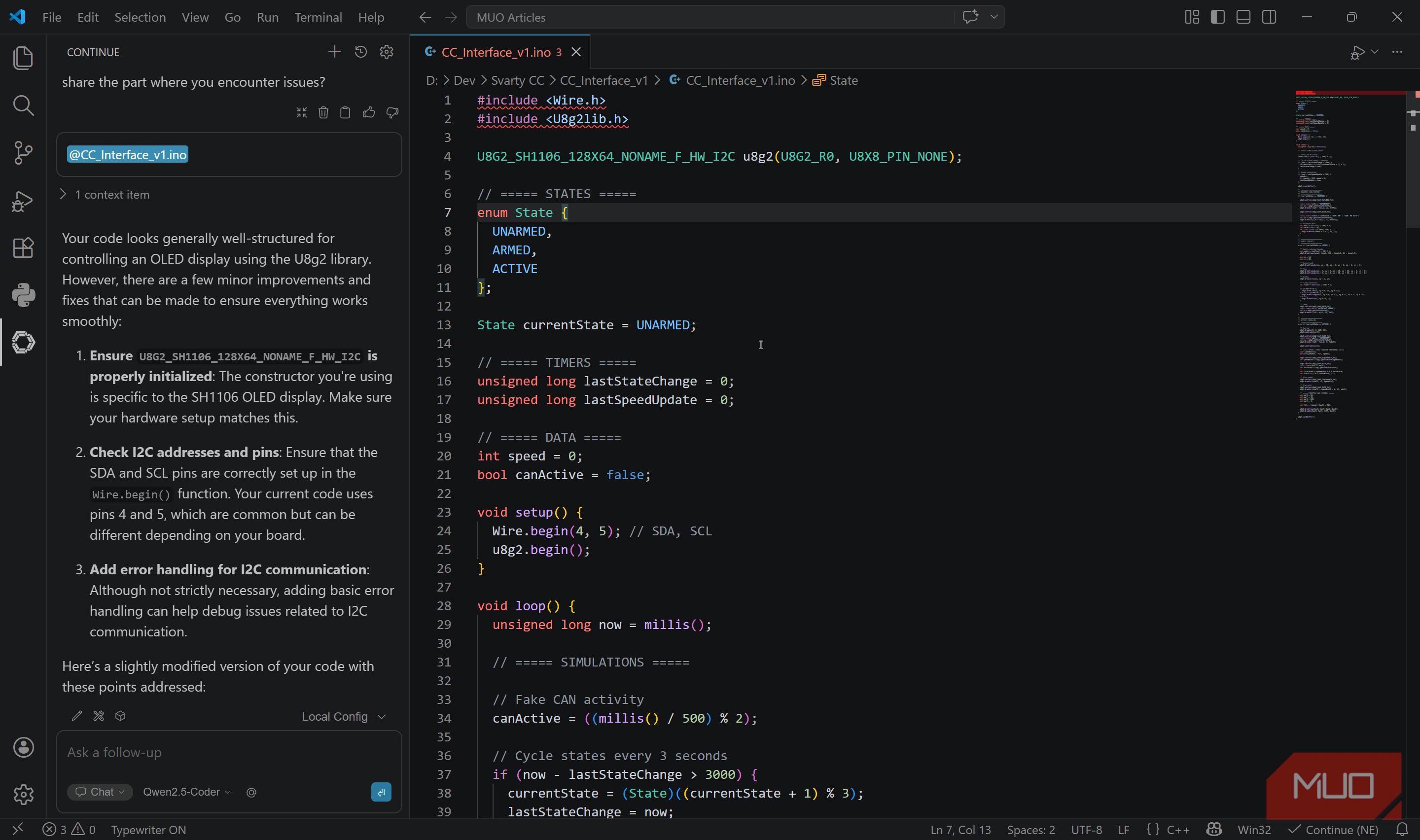The image size is (1420, 840).
Task: Open the File menu
Action: pyautogui.click(x=51, y=18)
